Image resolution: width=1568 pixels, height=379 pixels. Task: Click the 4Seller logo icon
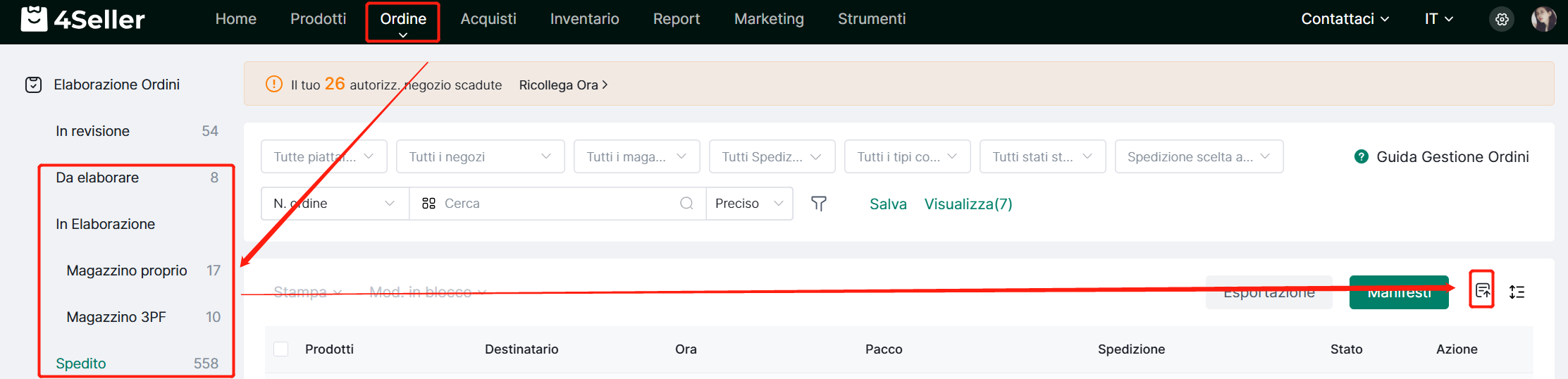point(34,19)
